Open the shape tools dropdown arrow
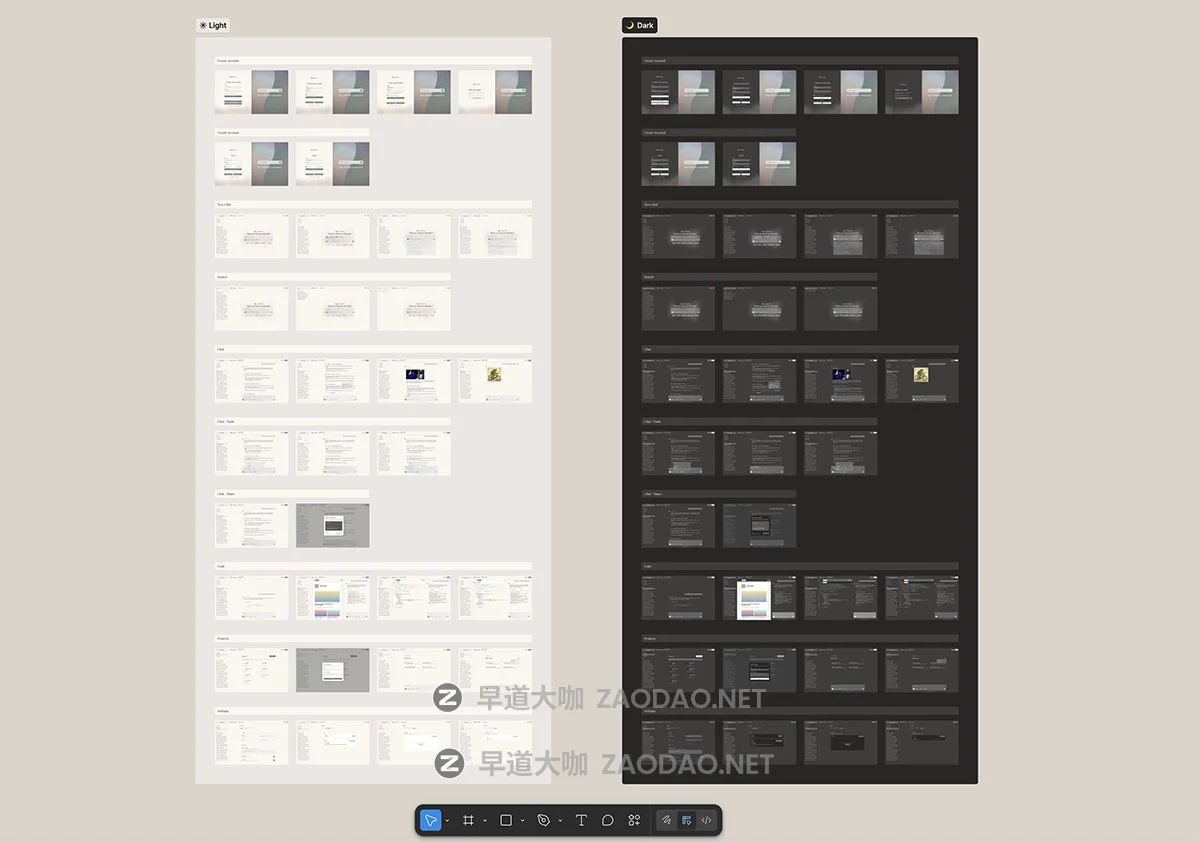 [522, 821]
